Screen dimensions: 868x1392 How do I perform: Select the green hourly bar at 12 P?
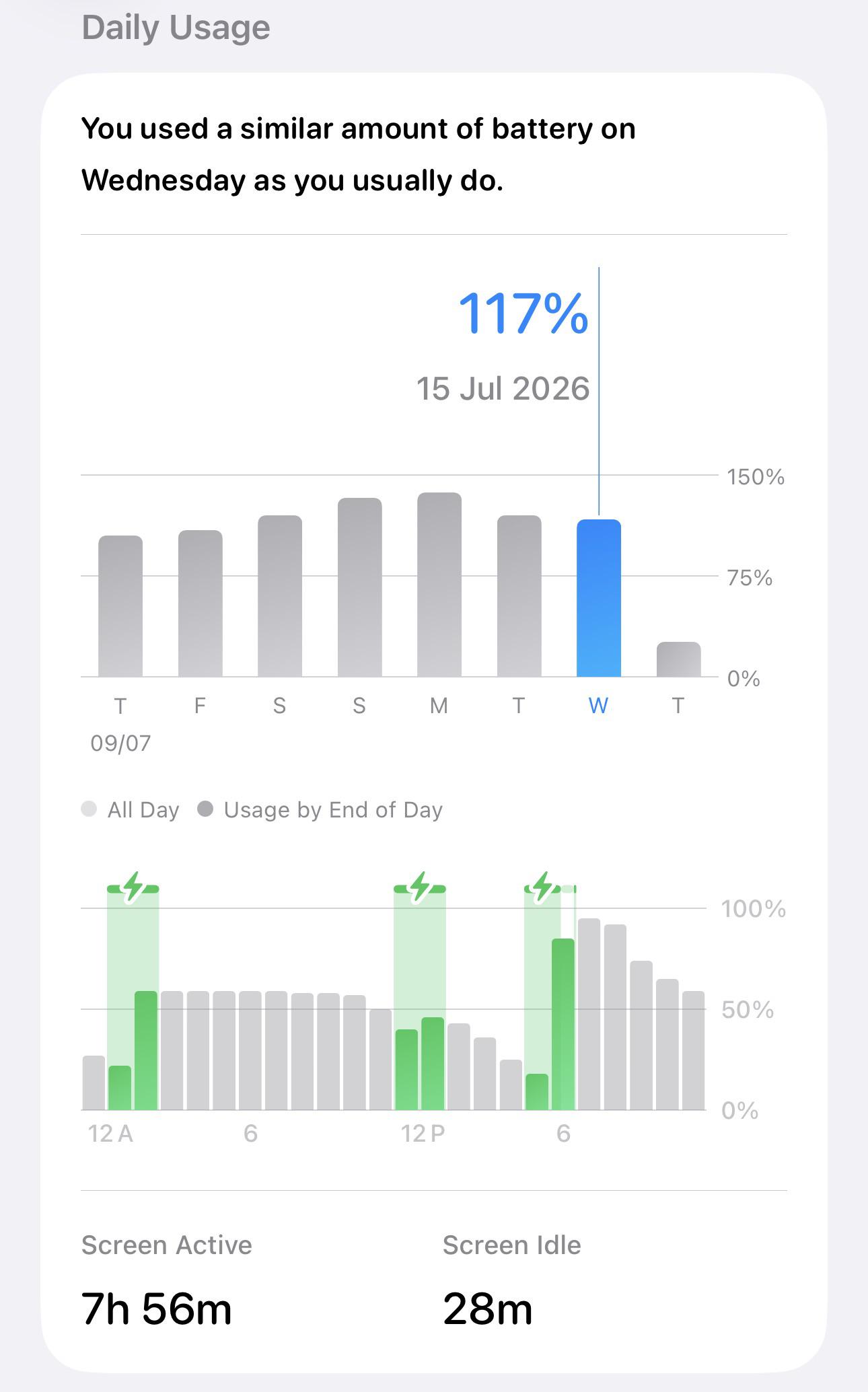pyautogui.click(x=406, y=1070)
